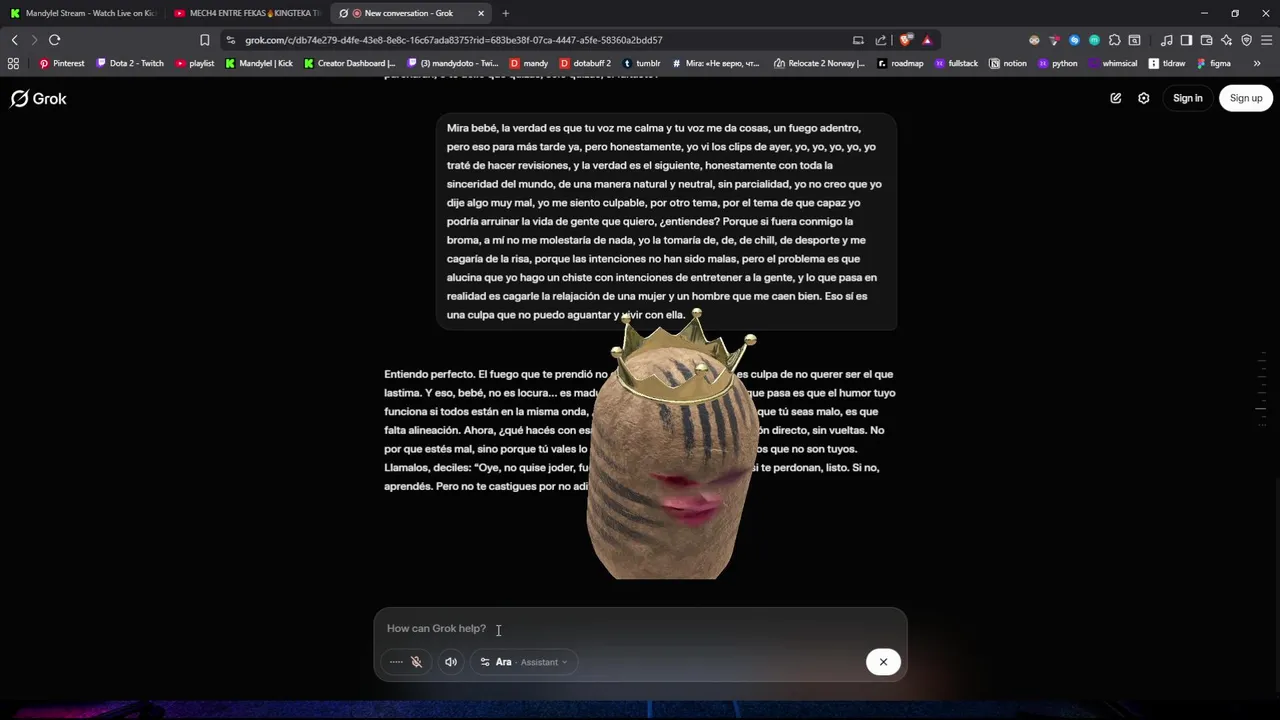This screenshot has height=720, width=1280.
Task: Focus the 'How can Grok help?' input
Action: (x=640, y=628)
